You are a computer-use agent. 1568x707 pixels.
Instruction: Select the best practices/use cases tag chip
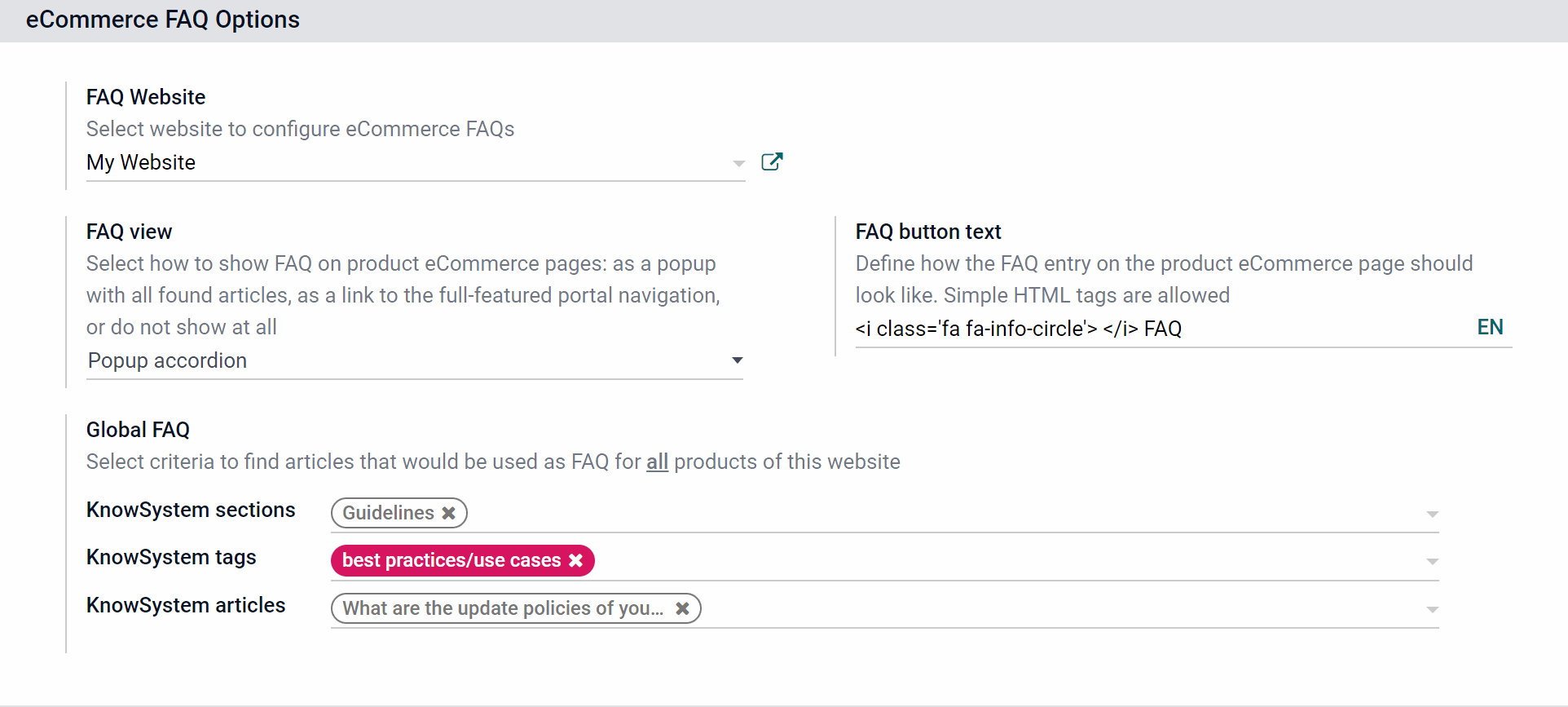(451, 560)
